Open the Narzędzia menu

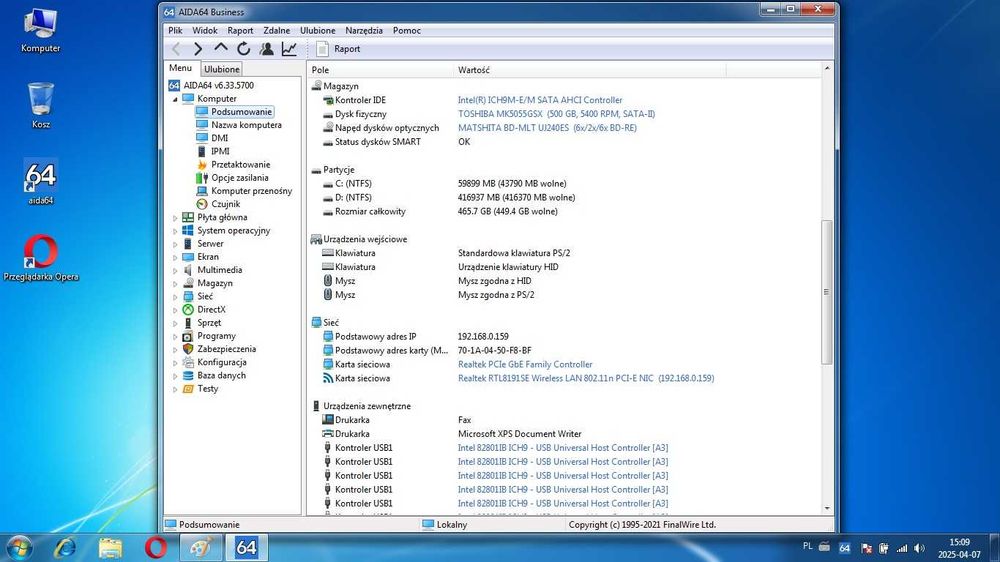pyautogui.click(x=364, y=30)
